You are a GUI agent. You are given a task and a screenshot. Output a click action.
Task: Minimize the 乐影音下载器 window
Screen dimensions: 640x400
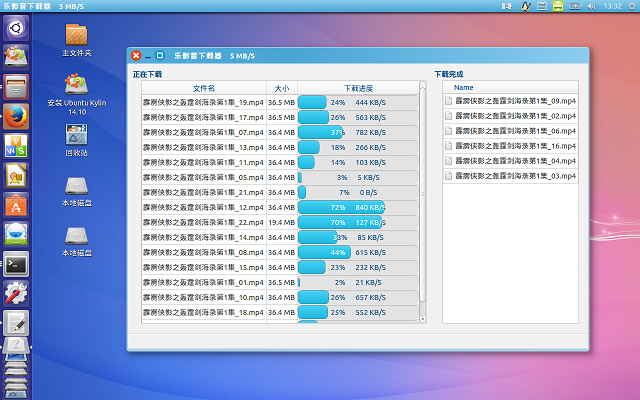(148, 56)
